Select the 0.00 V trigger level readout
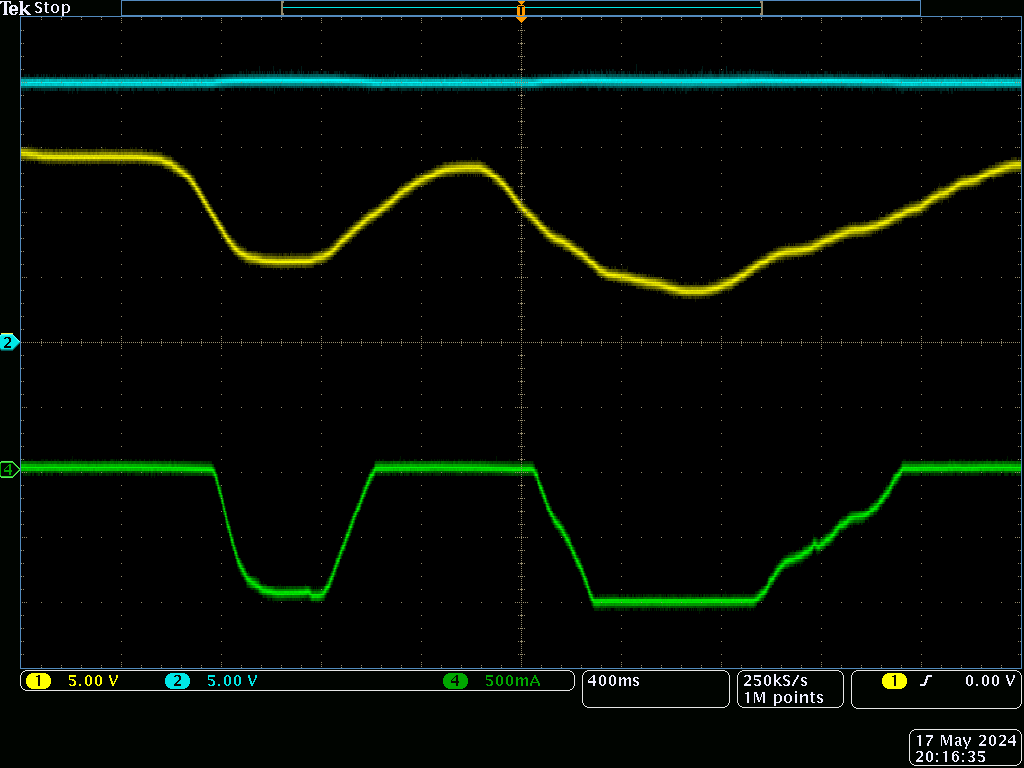1024x768 pixels. pyautogui.click(x=989, y=682)
